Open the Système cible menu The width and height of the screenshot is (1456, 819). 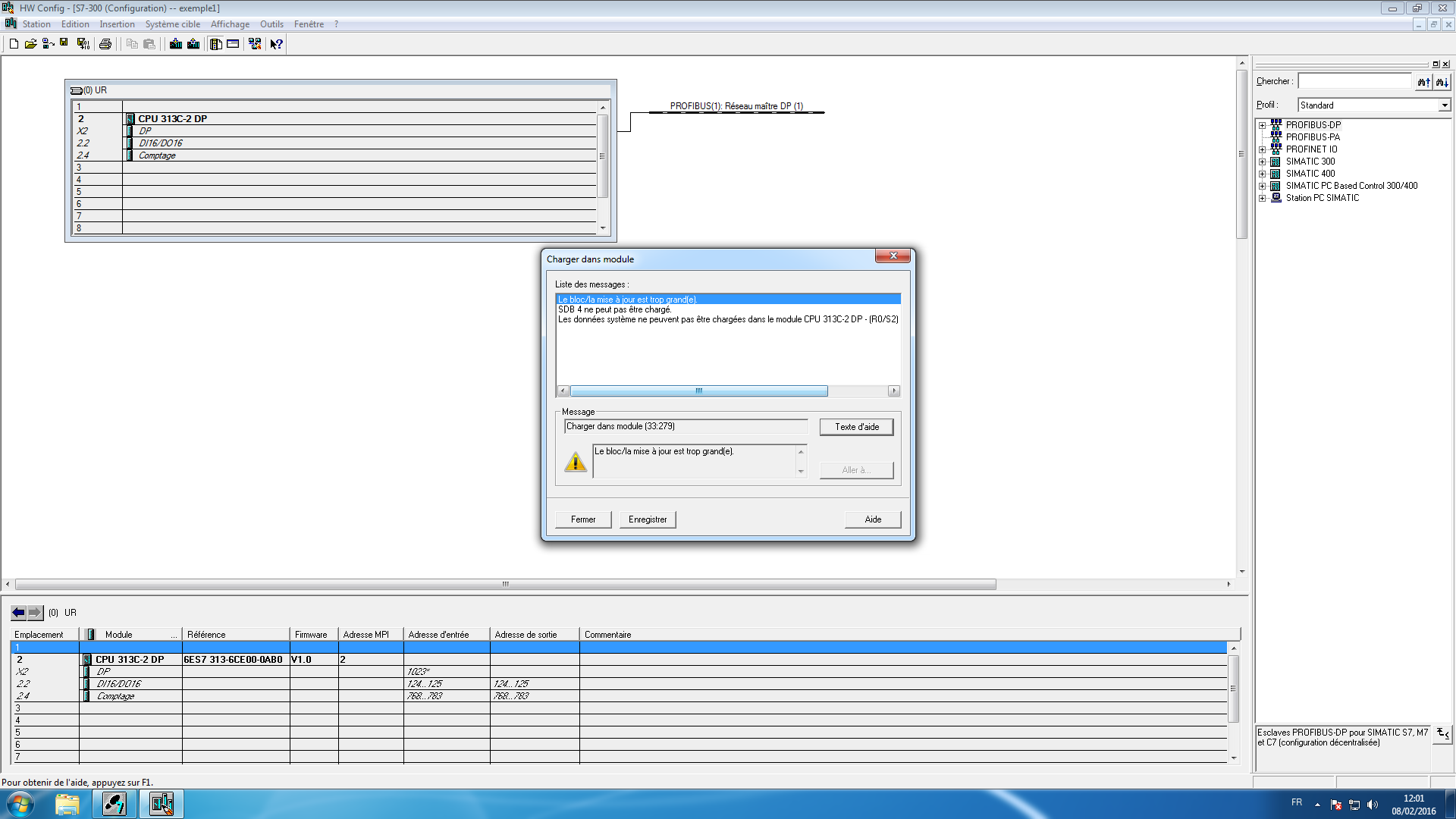[x=172, y=24]
